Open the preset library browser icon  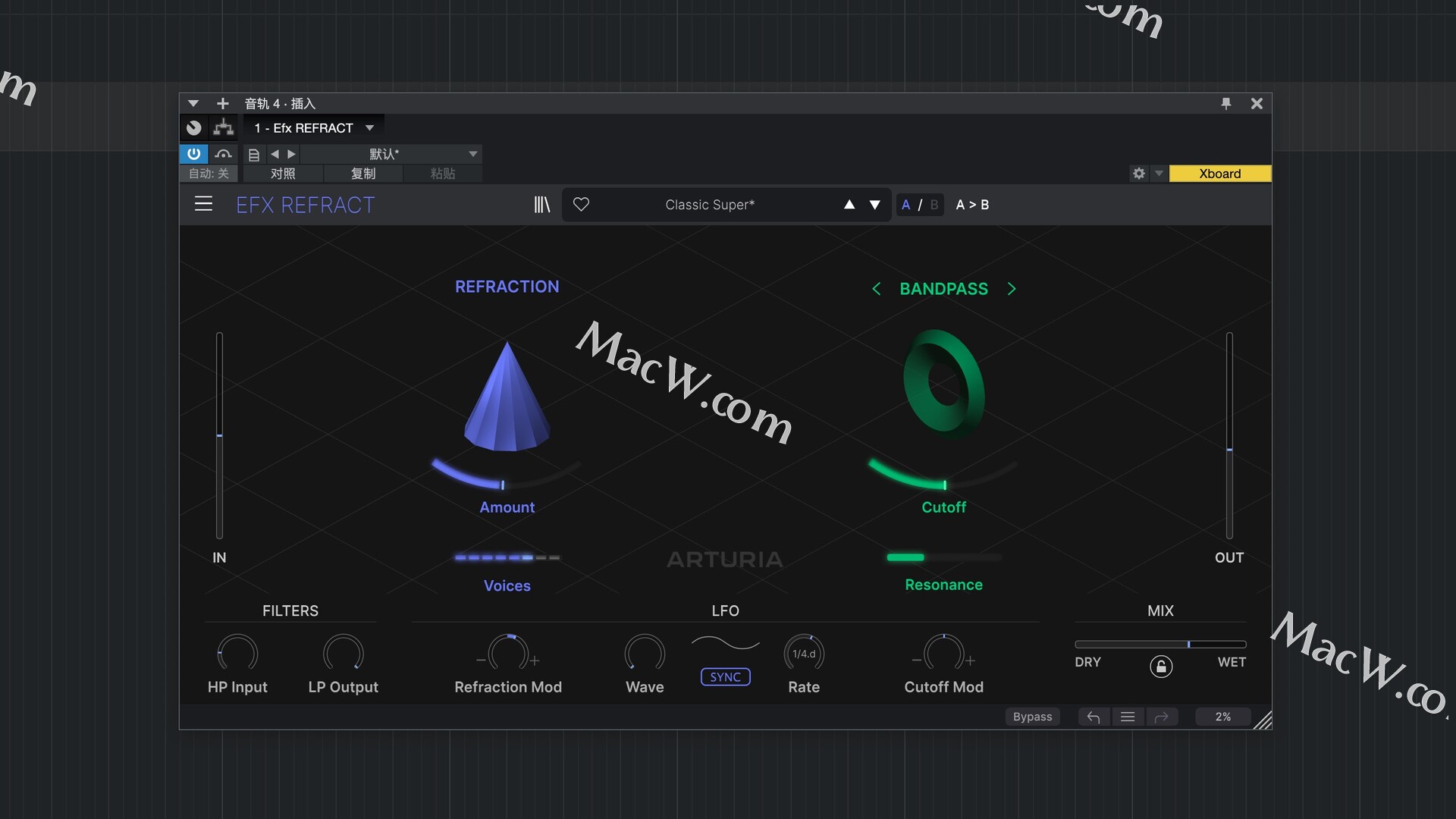[x=541, y=204]
